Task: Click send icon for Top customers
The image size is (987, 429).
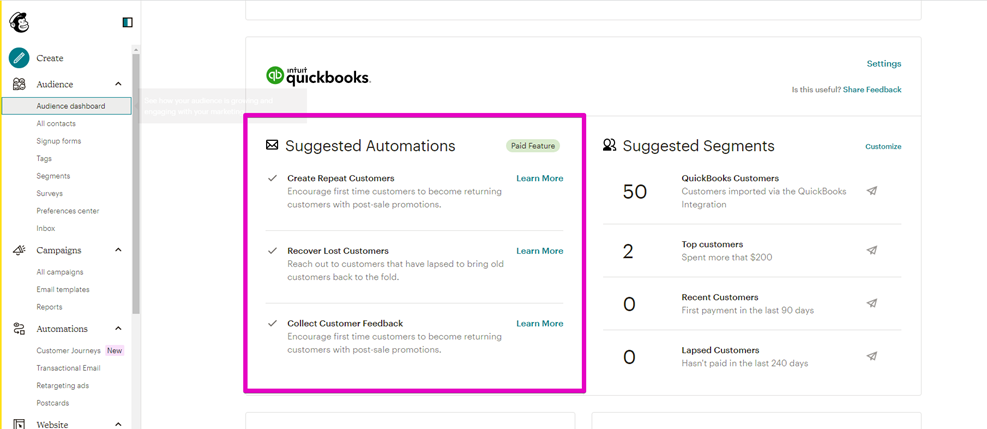Action: click(872, 250)
